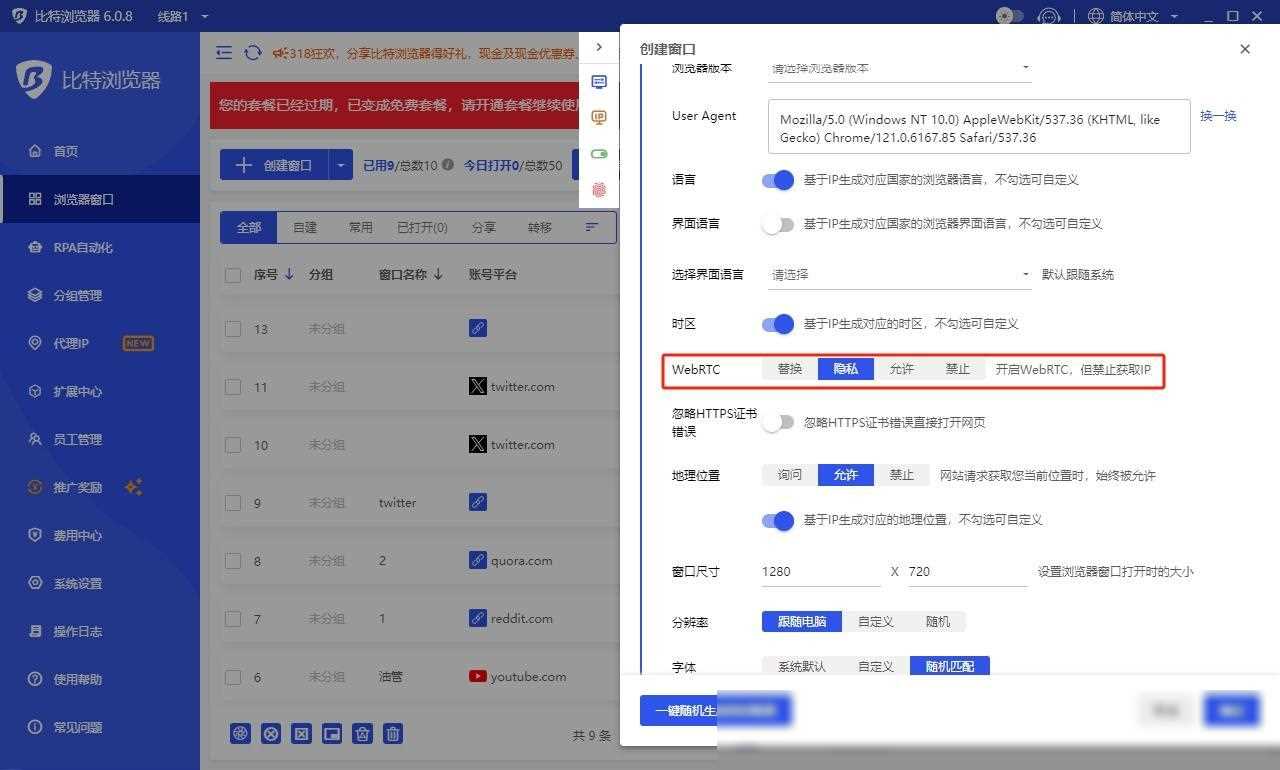
Task: Click the boxed X icon in bottom toolbar
Action: pos(301,734)
